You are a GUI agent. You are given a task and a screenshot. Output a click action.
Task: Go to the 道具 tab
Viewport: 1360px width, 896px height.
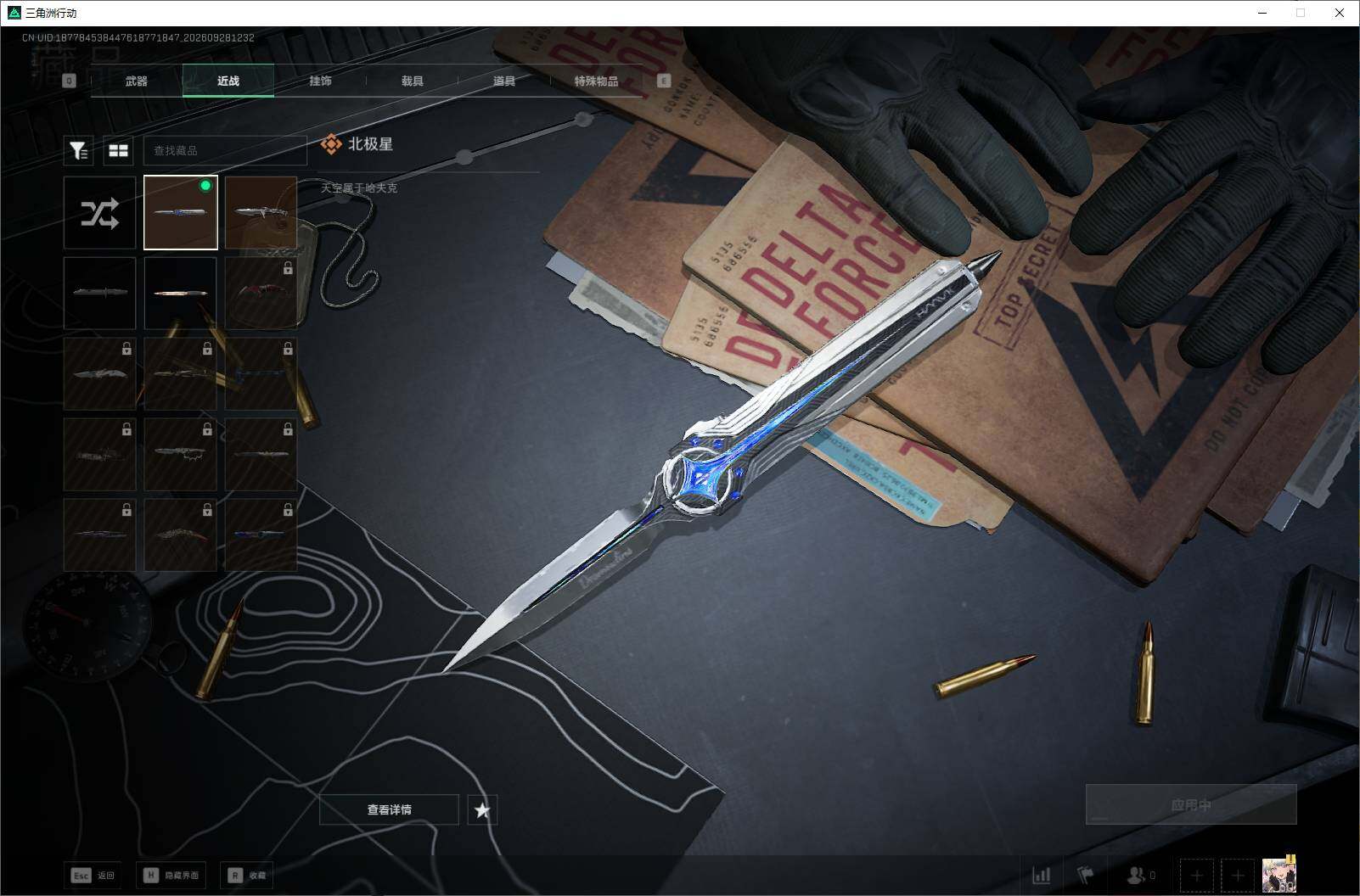click(504, 81)
